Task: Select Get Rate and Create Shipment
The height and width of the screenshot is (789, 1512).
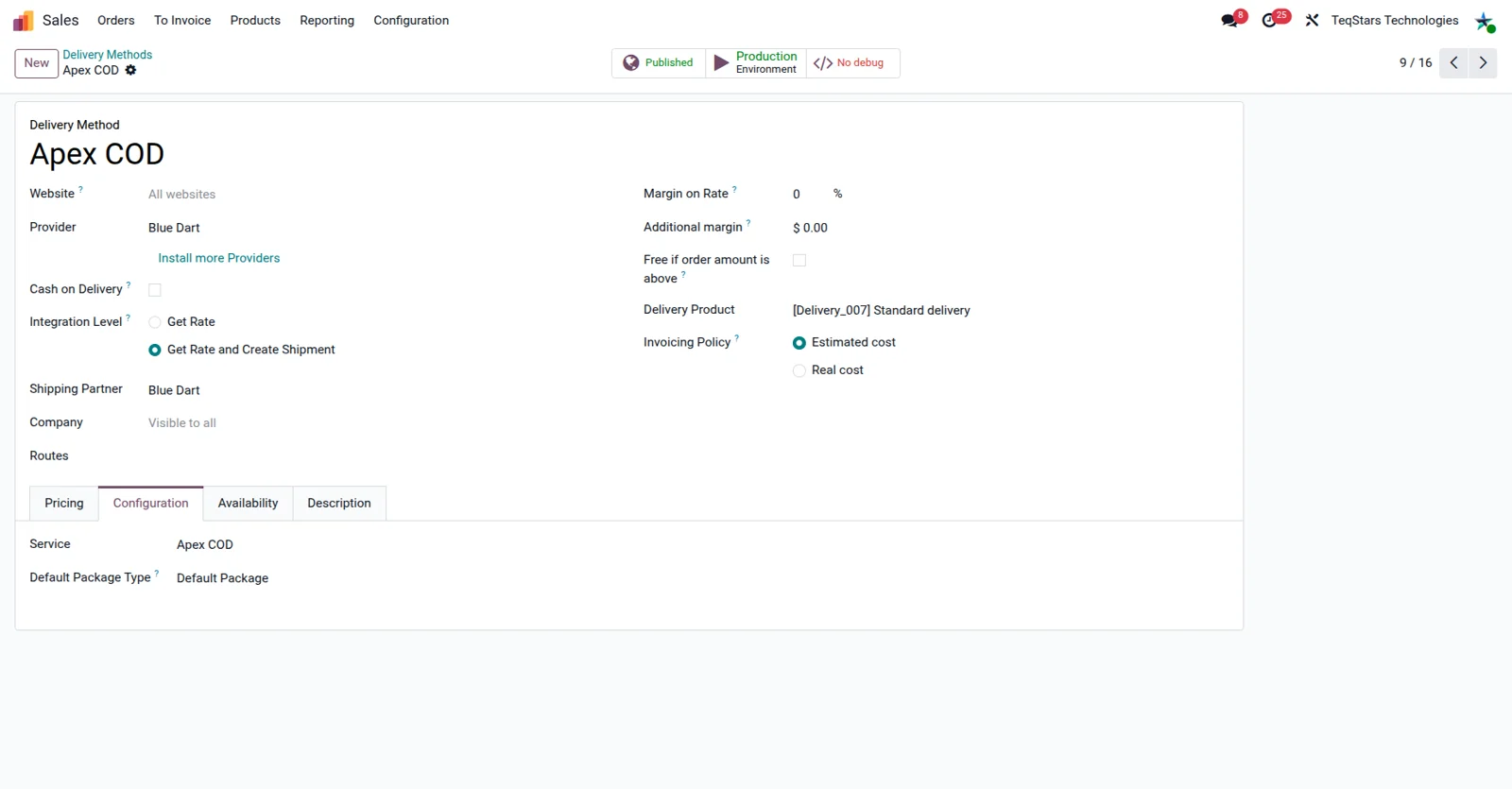Action: [155, 350]
